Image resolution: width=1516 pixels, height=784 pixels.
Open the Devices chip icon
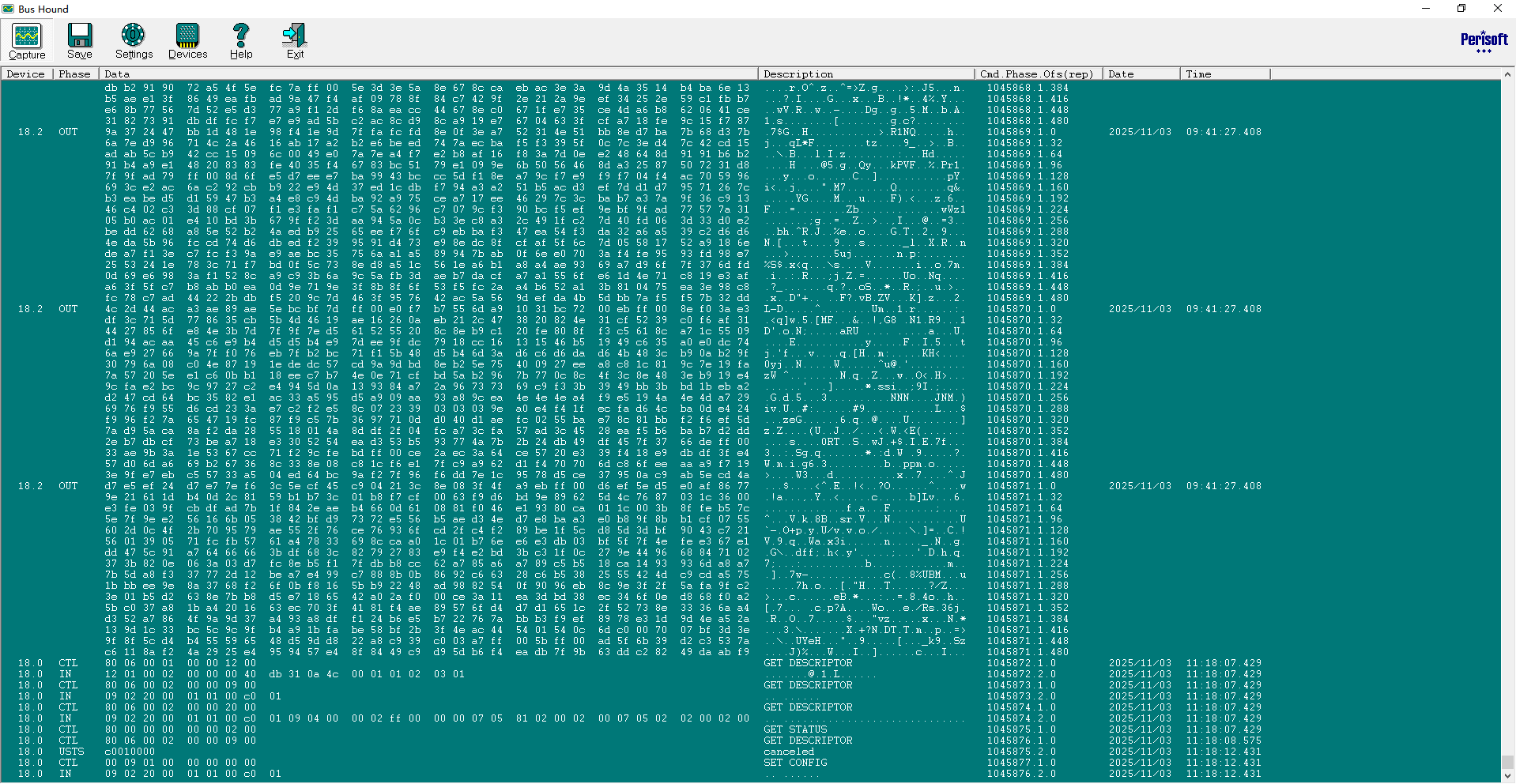coord(187,41)
